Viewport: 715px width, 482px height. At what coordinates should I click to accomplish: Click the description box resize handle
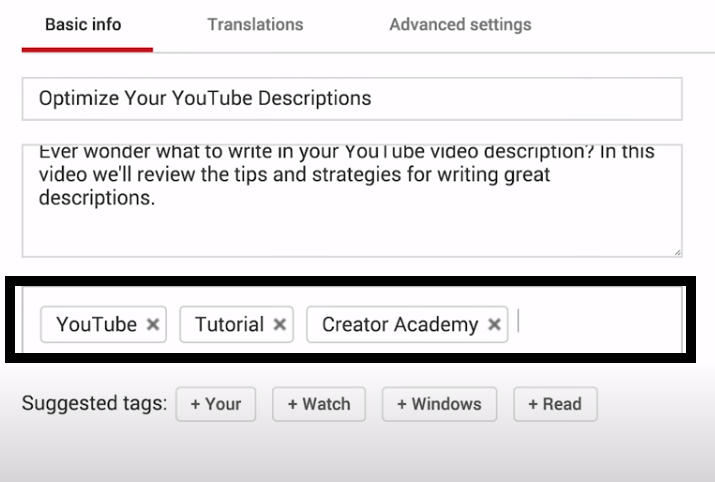[678, 252]
